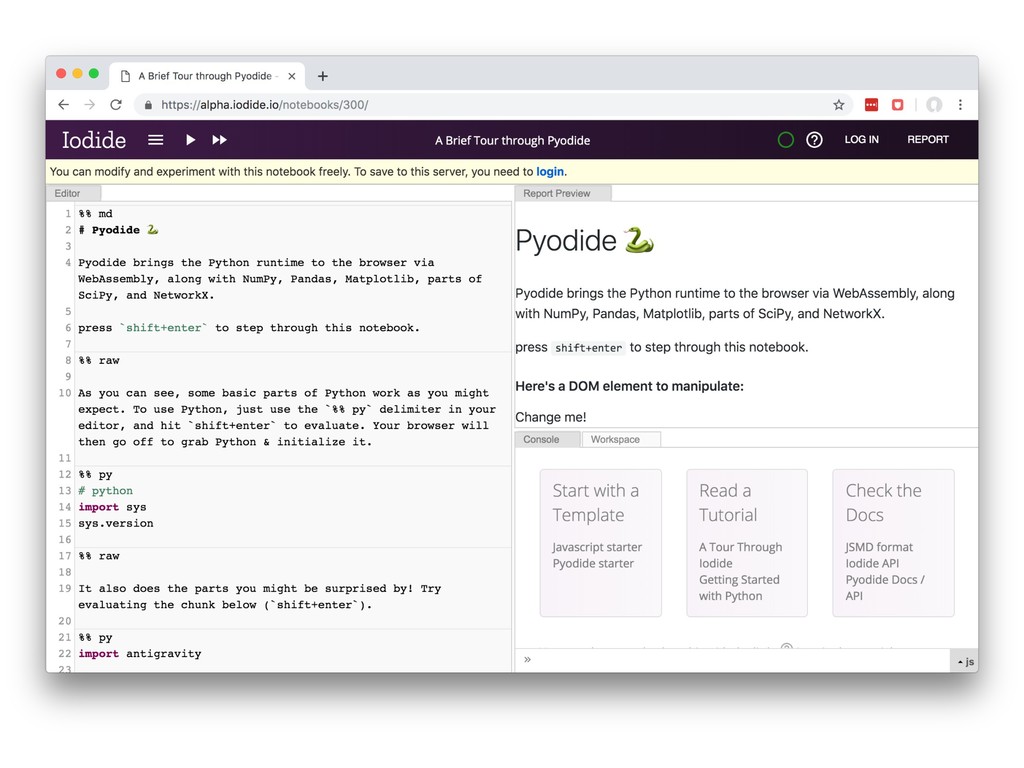Click the red shield extension icon

897,104
